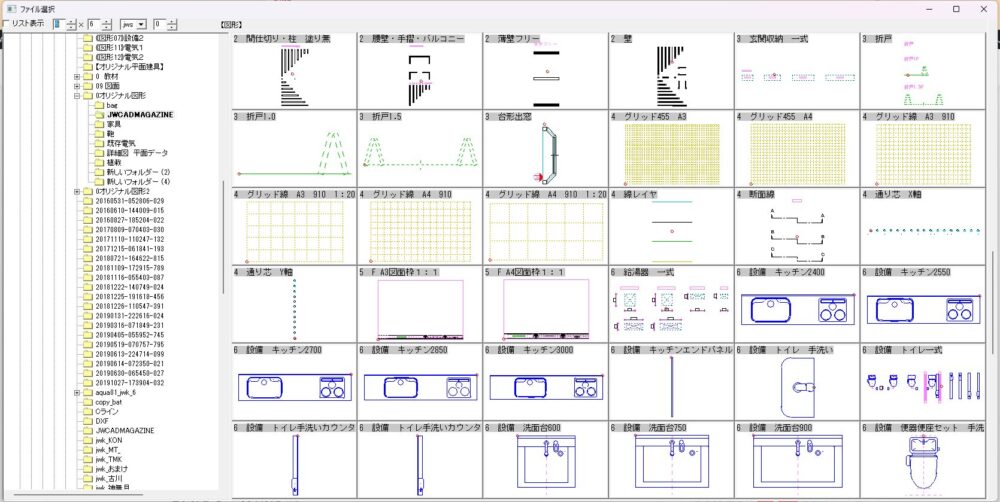
Task: Expand the 0 教材 folder node
Action: [76, 76]
